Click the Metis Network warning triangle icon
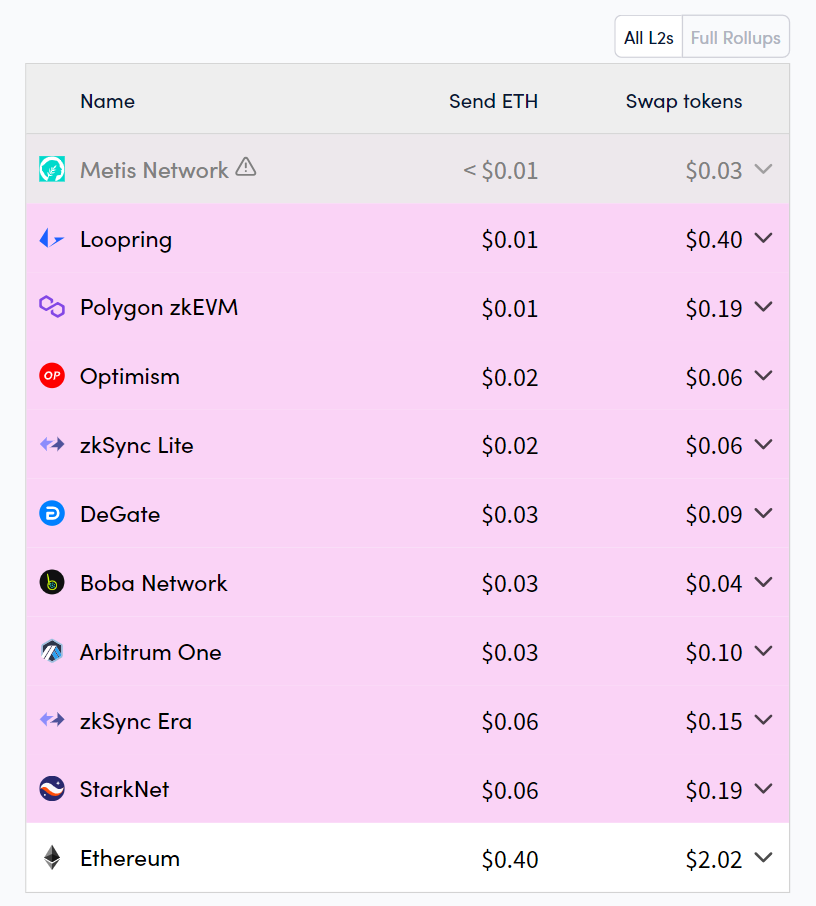The image size is (816, 906). point(246,168)
